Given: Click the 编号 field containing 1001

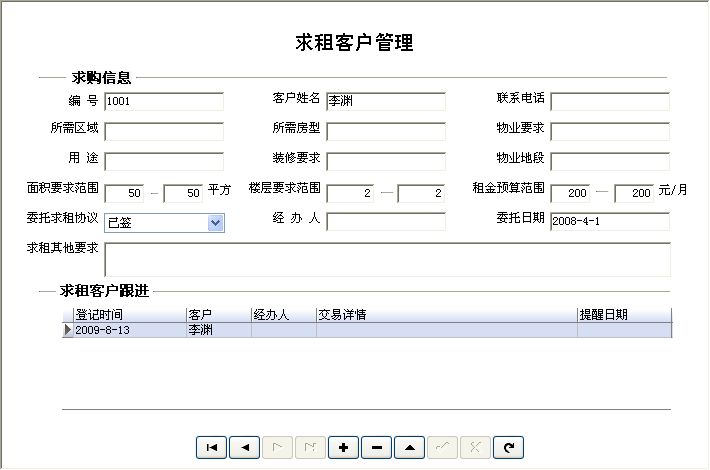Looking at the screenshot, I should click(164, 101).
